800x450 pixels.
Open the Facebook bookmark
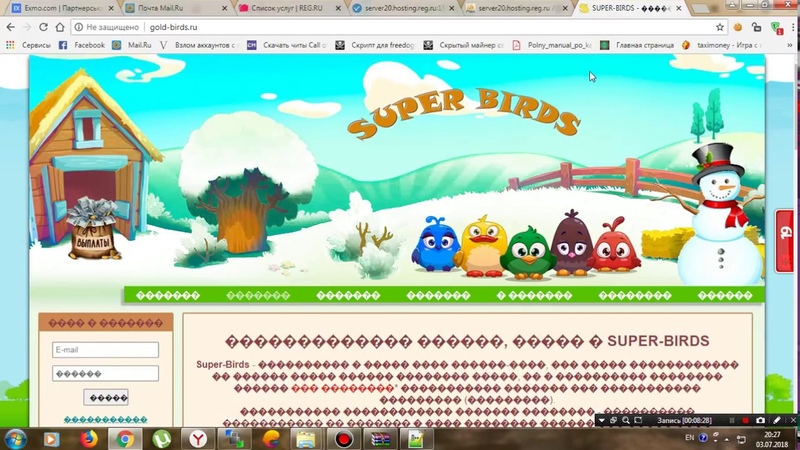click(82, 45)
